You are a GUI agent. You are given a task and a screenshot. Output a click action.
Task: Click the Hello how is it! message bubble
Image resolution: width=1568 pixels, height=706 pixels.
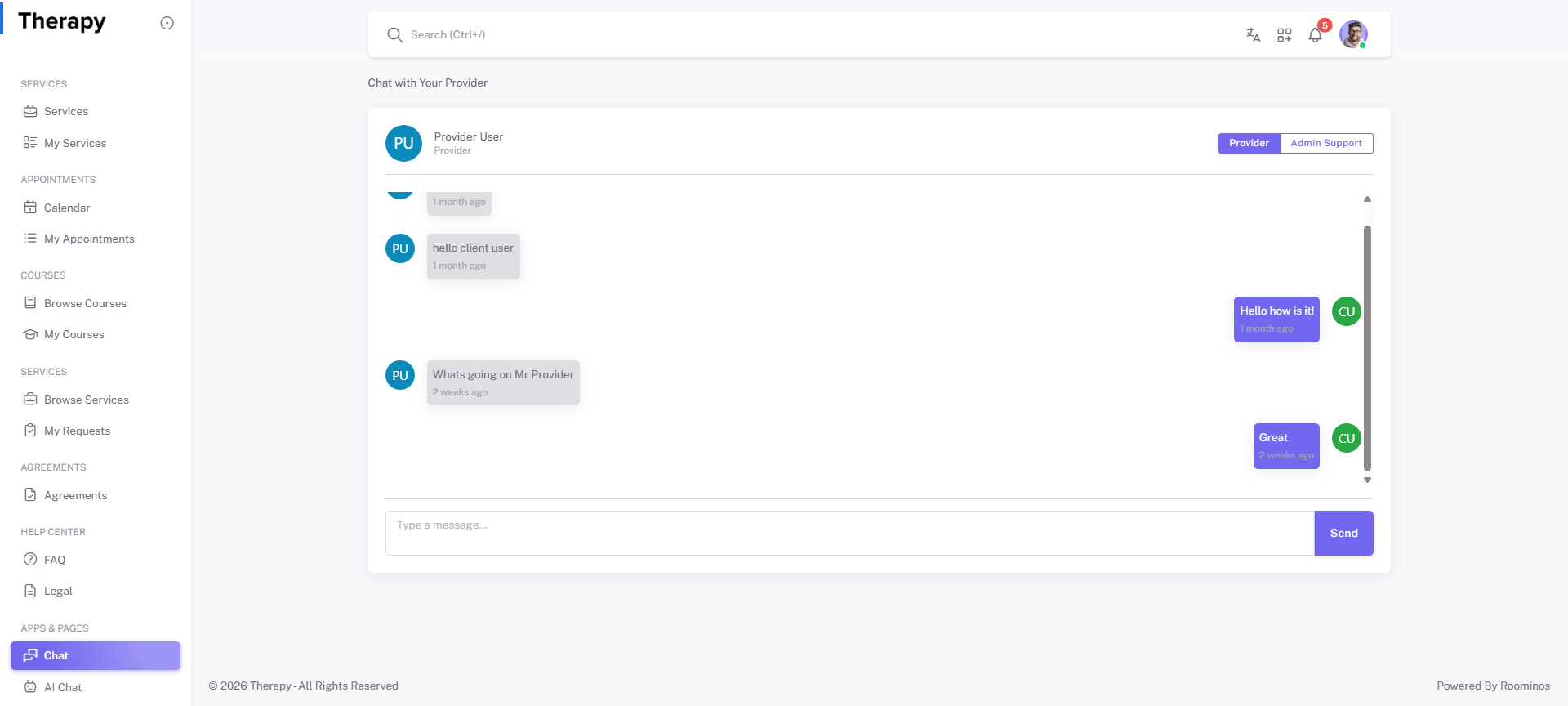point(1276,319)
